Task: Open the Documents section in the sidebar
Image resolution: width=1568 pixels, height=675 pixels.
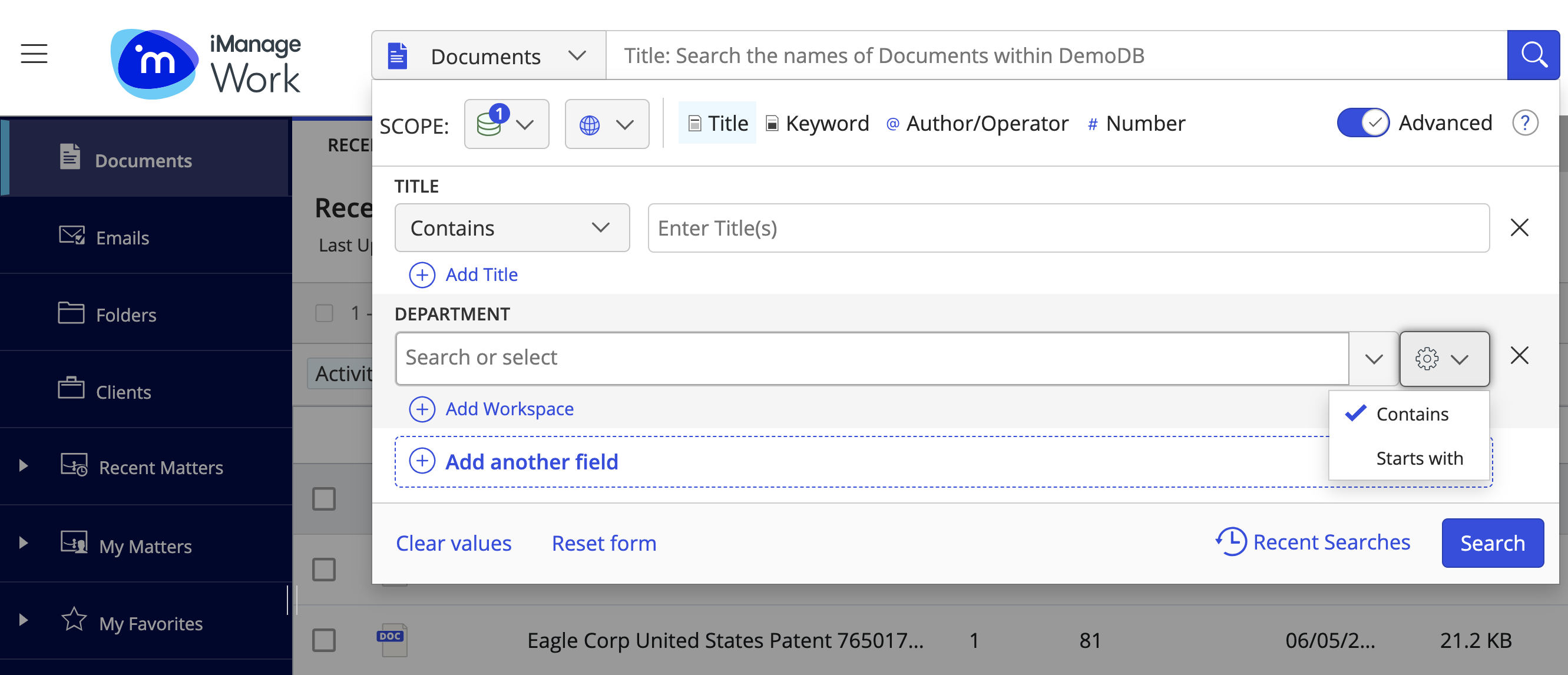Action: pyautogui.click(x=143, y=160)
